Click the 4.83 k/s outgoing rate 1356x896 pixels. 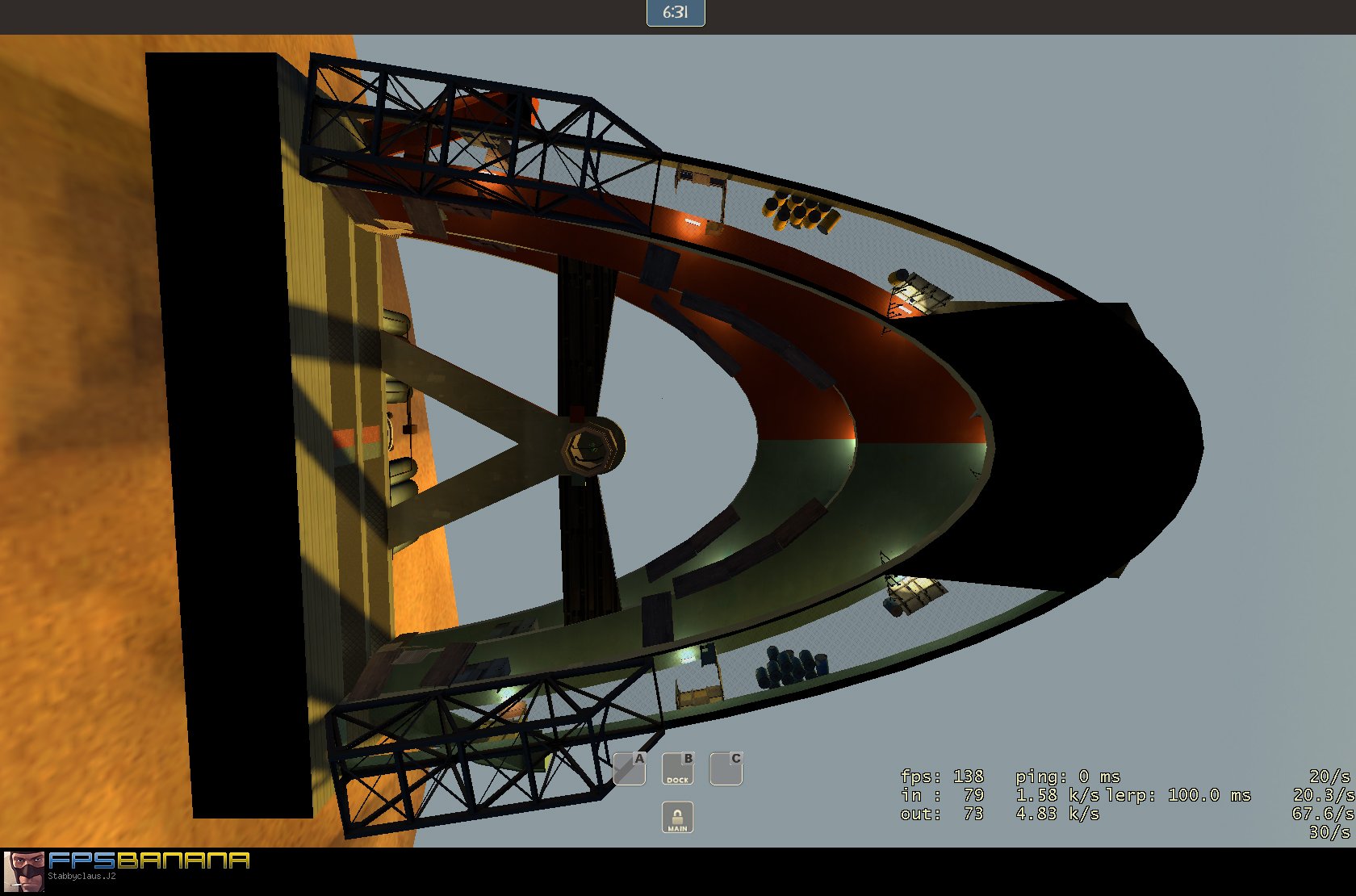pyautogui.click(x=1057, y=814)
